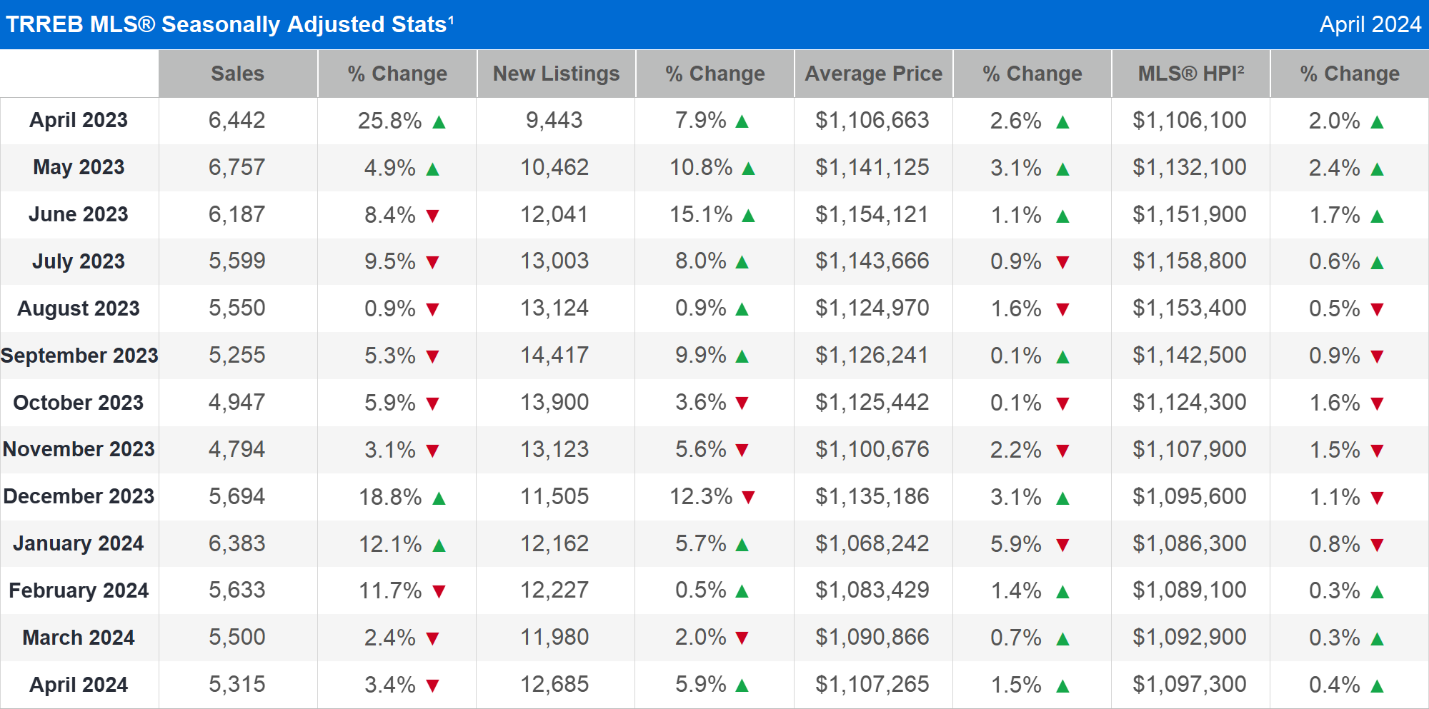The width and height of the screenshot is (1429, 709).
Task: Select the New Listings column header
Action: pos(556,74)
